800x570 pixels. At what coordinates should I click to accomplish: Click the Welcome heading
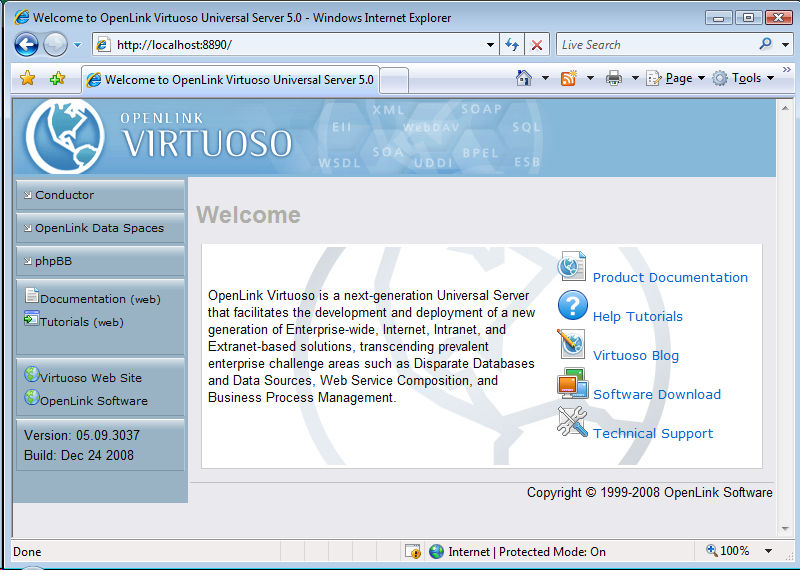[x=248, y=215]
